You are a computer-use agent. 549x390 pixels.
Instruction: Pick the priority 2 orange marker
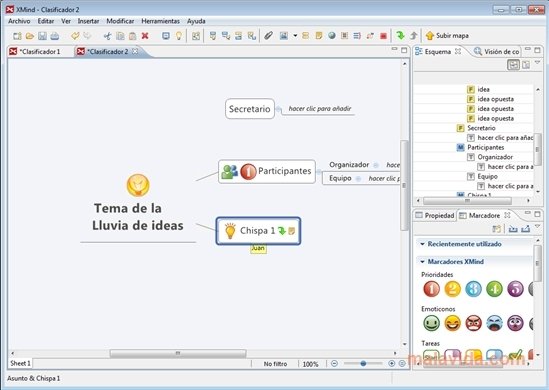click(x=452, y=289)
